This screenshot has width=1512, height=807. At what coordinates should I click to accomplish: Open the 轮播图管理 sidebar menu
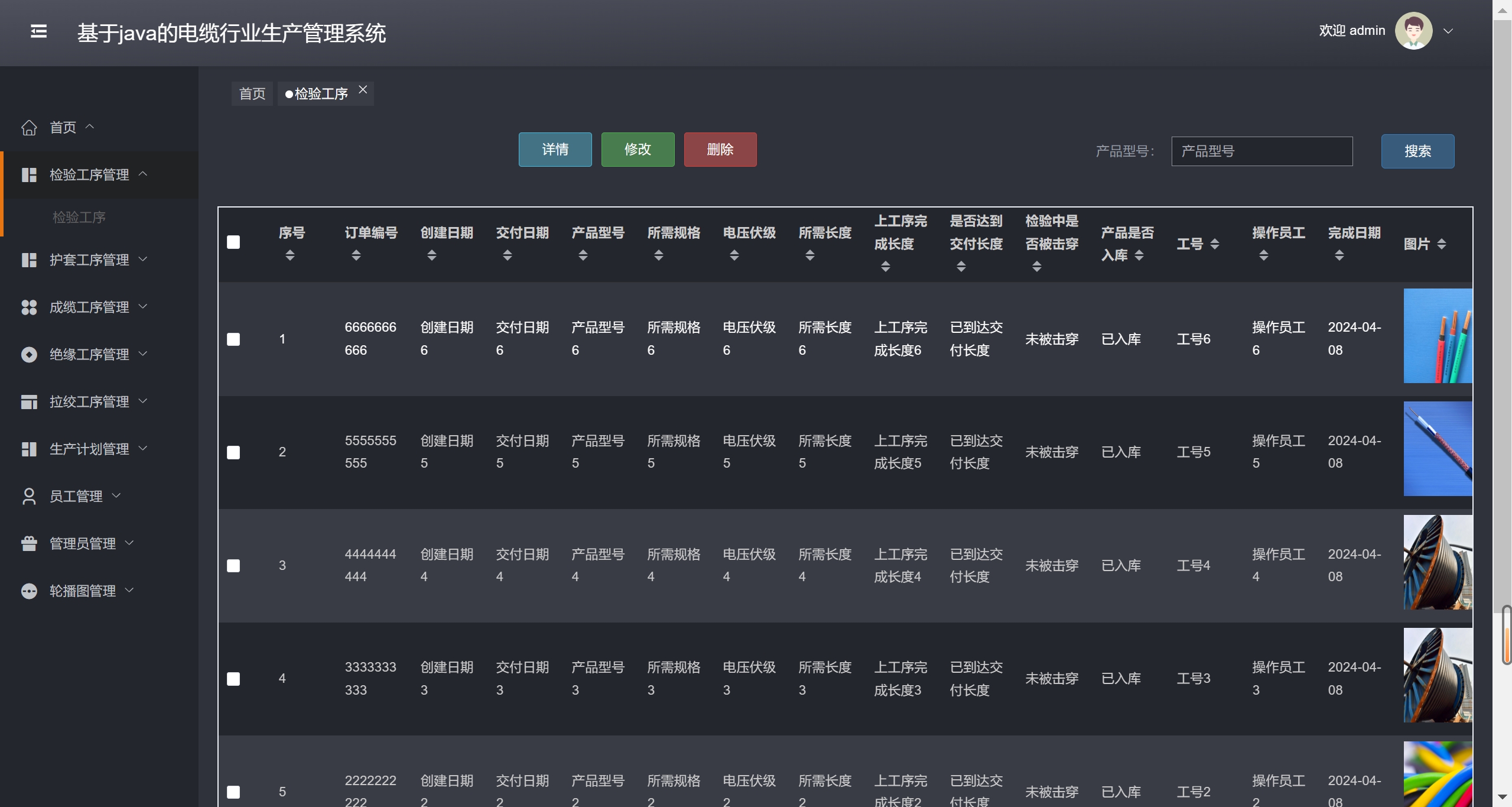coord(99,591)
